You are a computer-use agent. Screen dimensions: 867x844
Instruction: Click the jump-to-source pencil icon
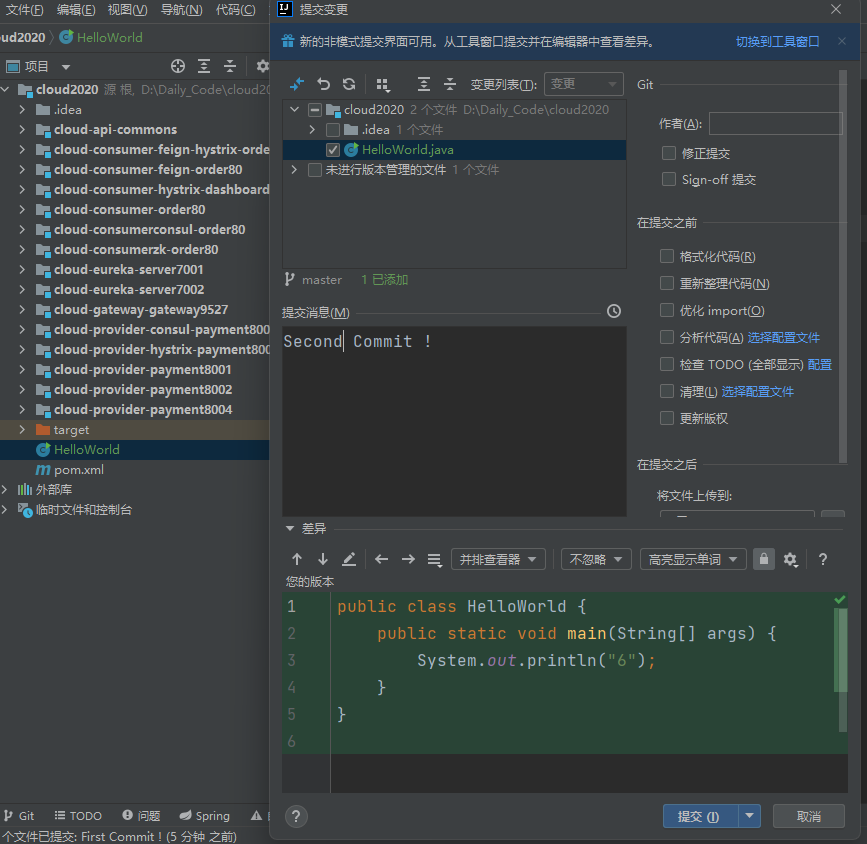coord(349,559)
